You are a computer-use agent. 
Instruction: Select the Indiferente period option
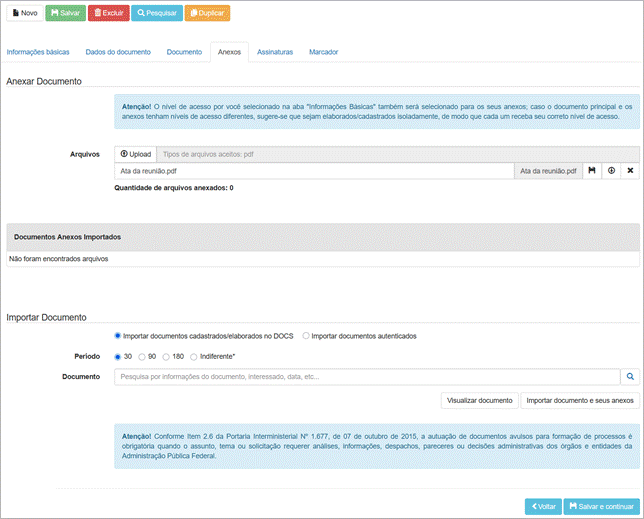(195, 356)
